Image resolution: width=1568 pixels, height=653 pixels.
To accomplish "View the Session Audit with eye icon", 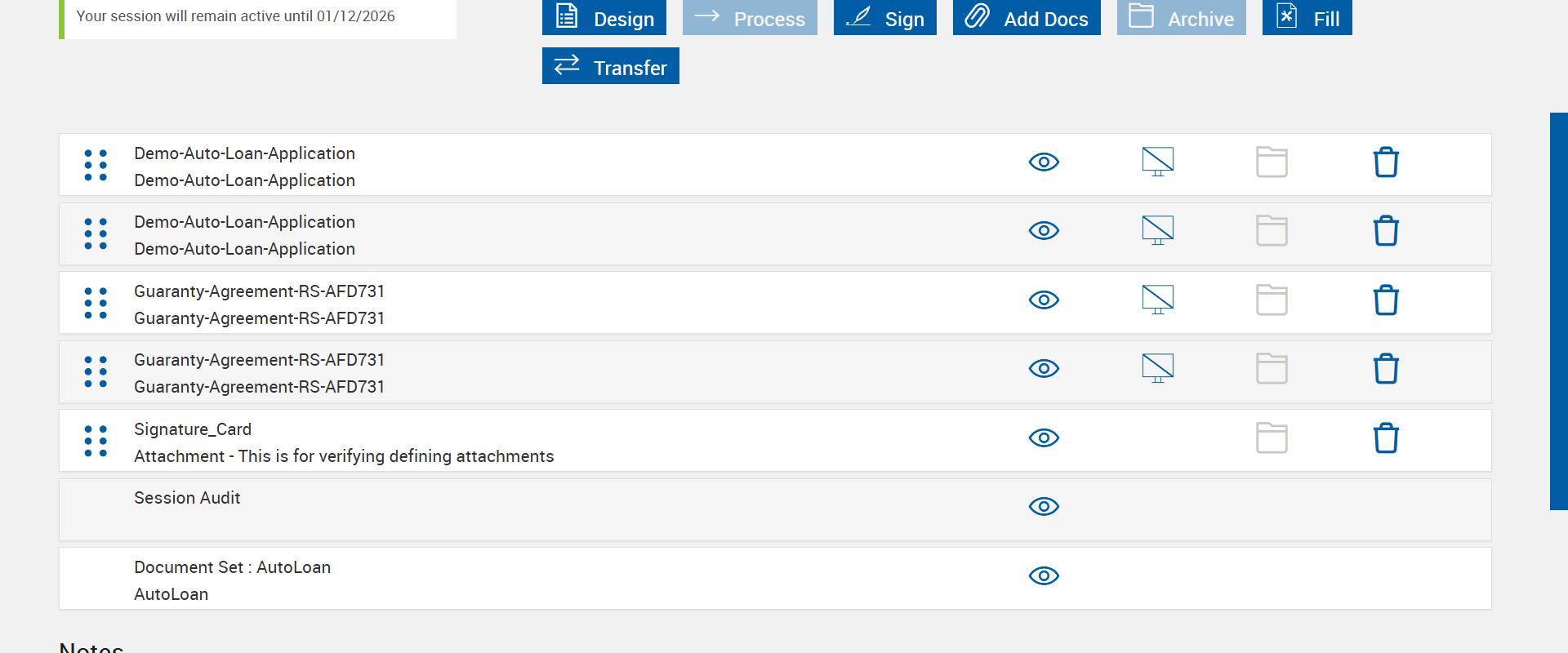I will (1044, 507).
